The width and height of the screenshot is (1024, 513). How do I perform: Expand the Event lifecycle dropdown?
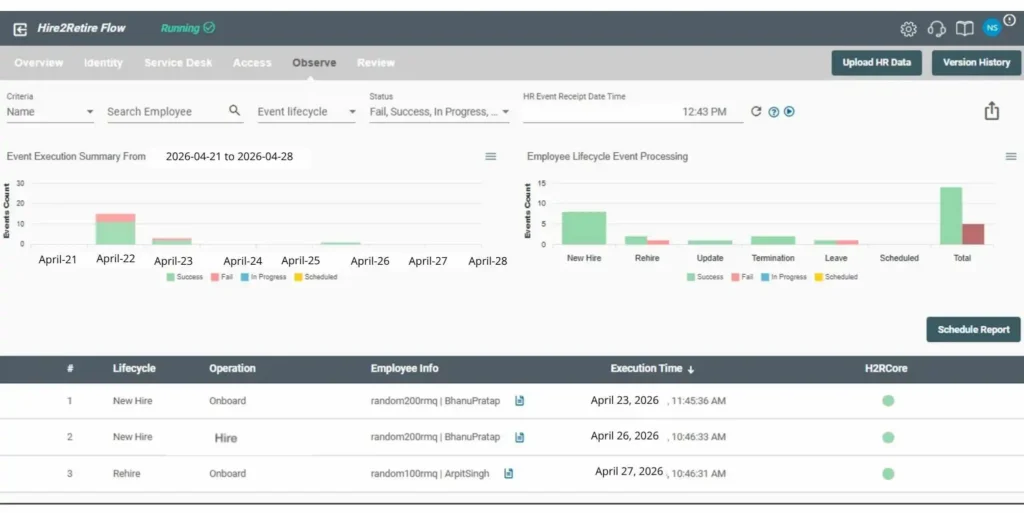click(x=306, y=112)
